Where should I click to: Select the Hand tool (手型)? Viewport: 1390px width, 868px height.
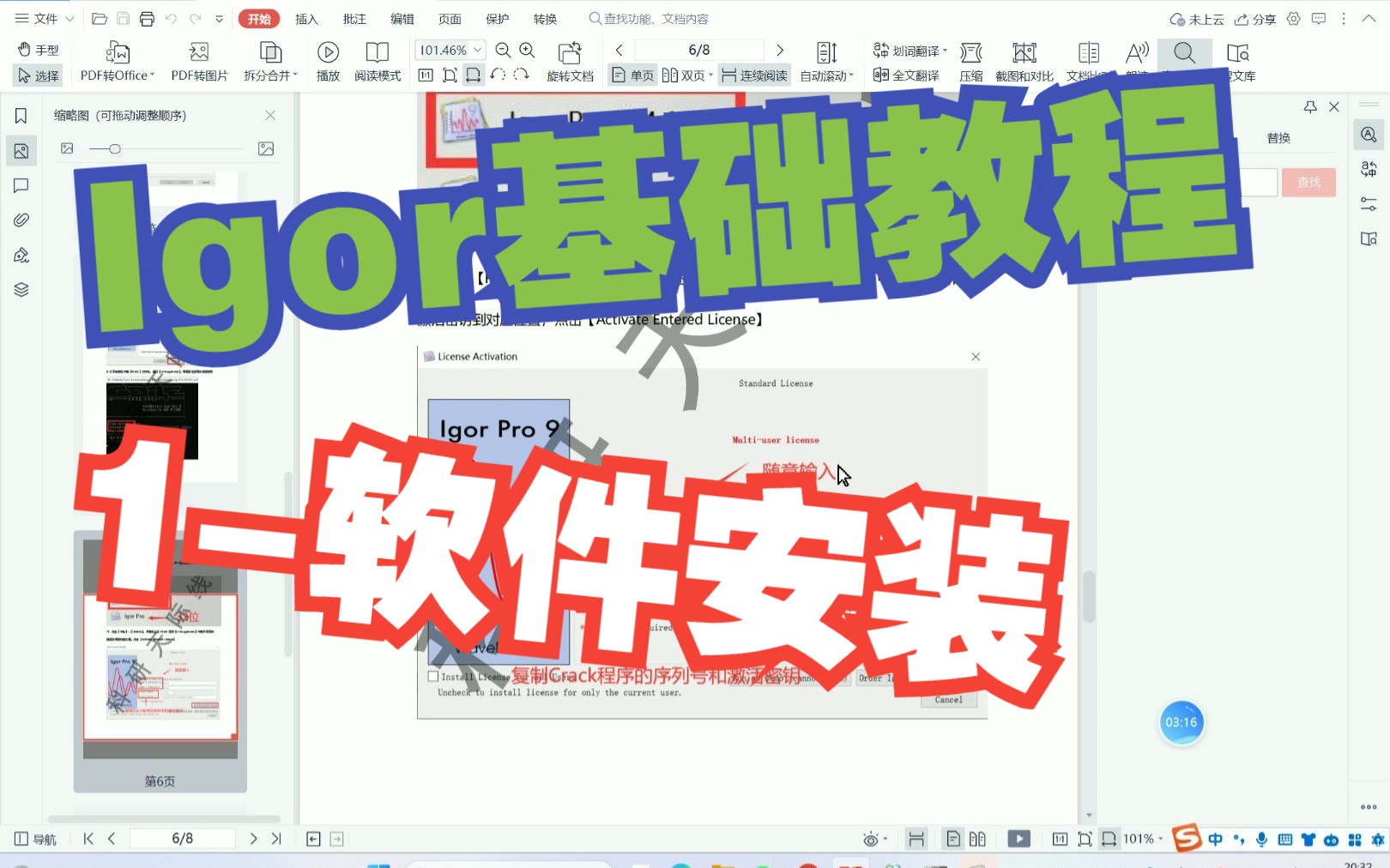39,50
